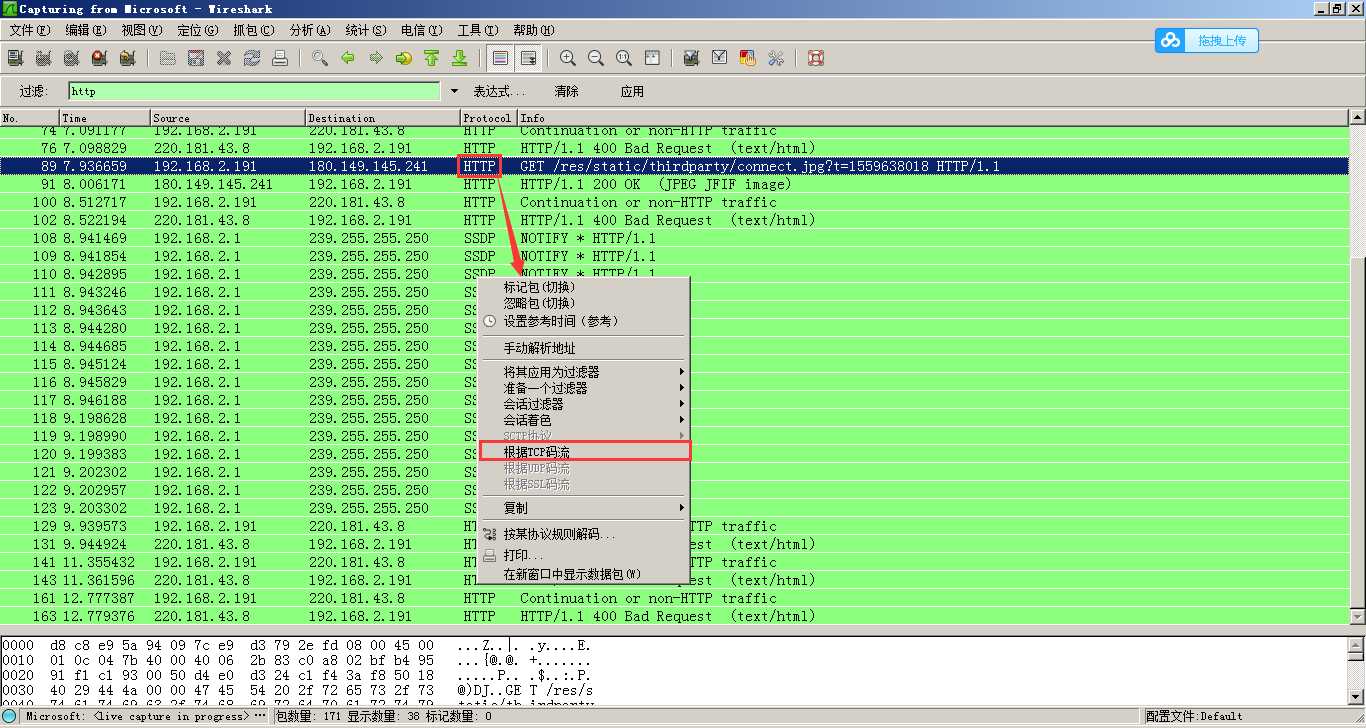Toggle 标记包(切换) in context menu

click(x=584, y=287)
